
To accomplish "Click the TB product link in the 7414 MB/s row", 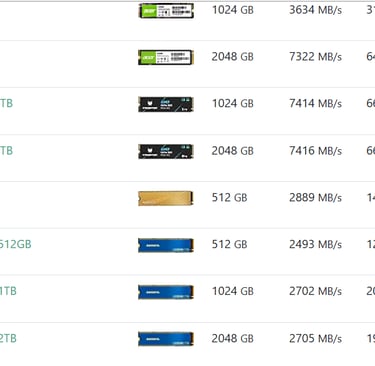I will [x=6, y=103].
